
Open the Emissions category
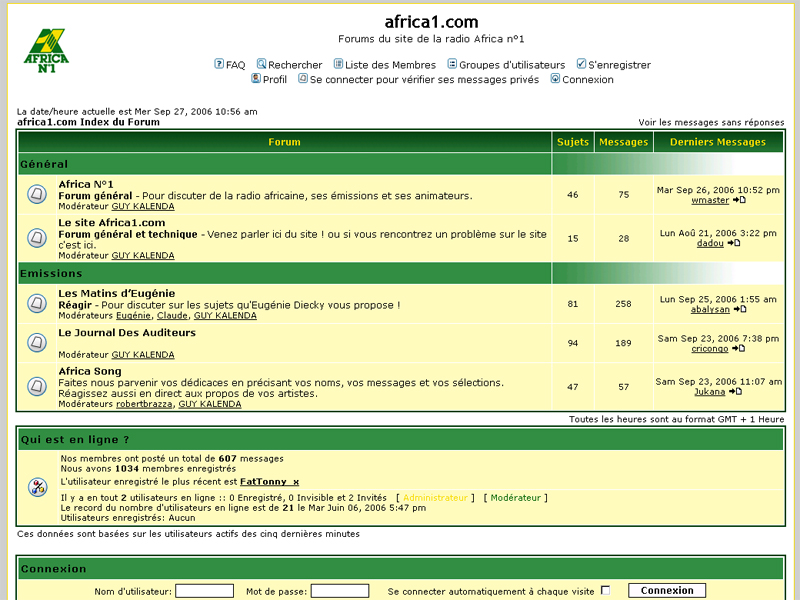[51, 273]
